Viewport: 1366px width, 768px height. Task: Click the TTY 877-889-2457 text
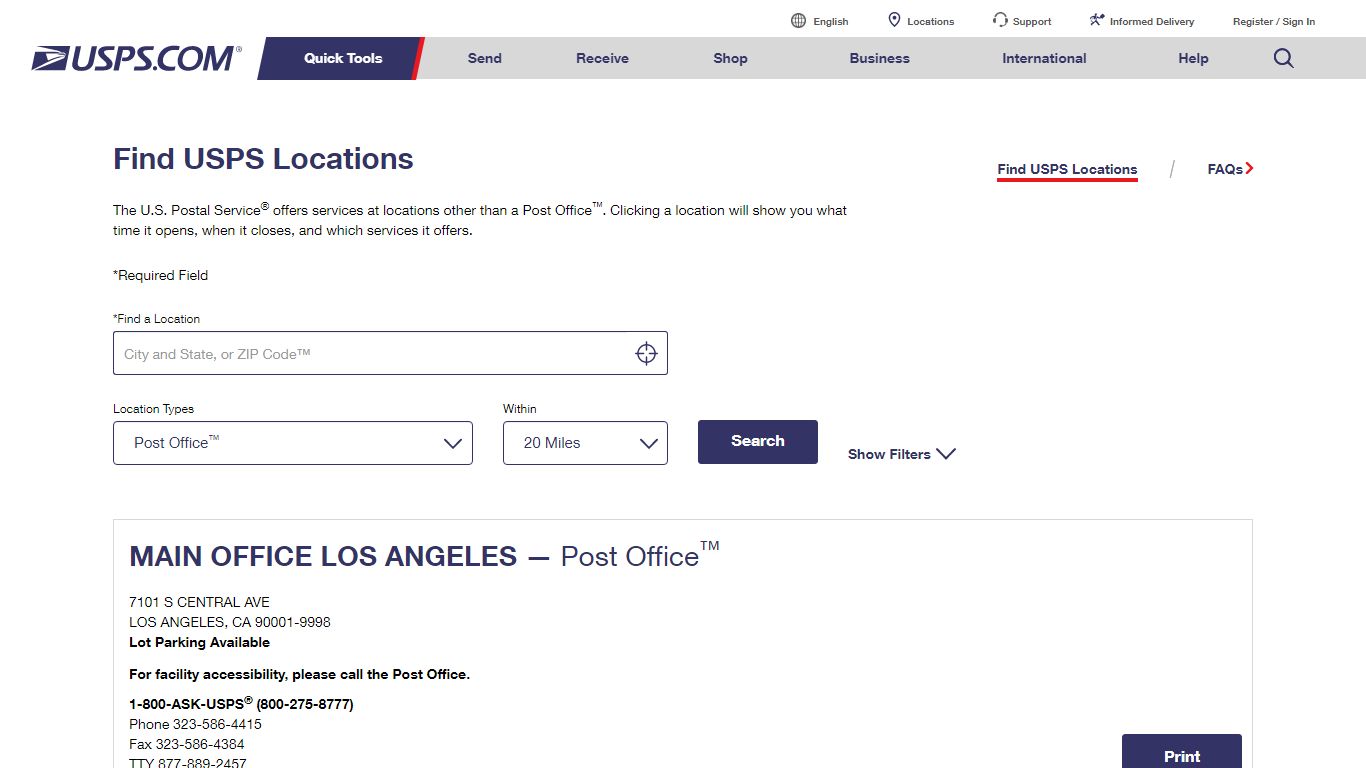point(188,763)
